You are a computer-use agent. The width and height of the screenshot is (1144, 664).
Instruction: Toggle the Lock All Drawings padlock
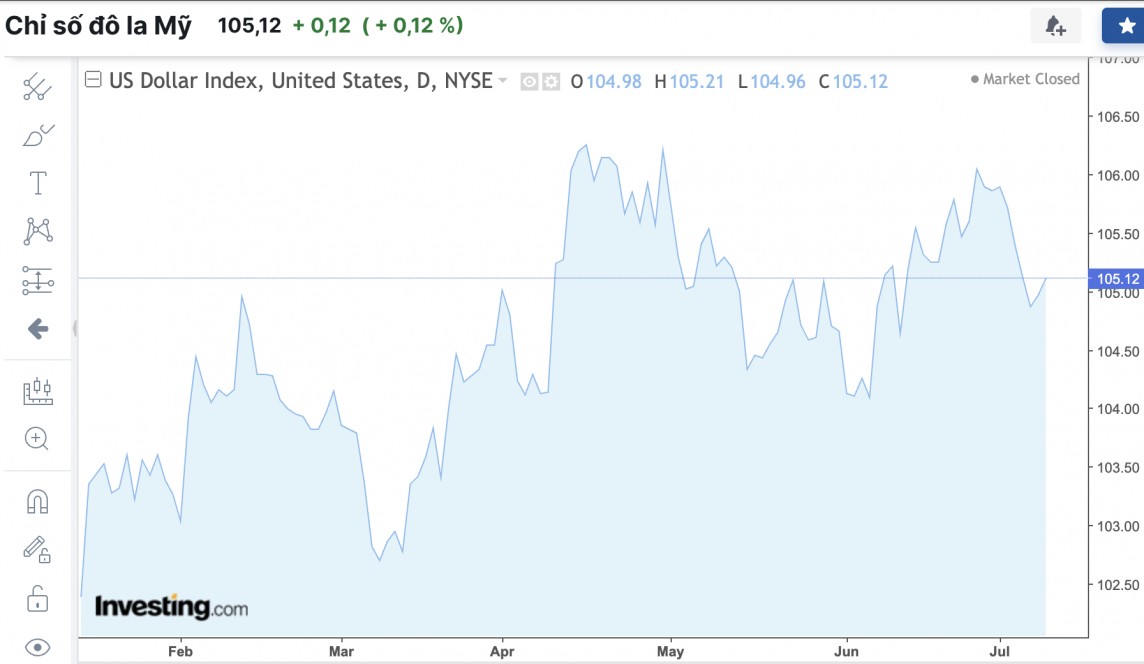coord(37,598)
